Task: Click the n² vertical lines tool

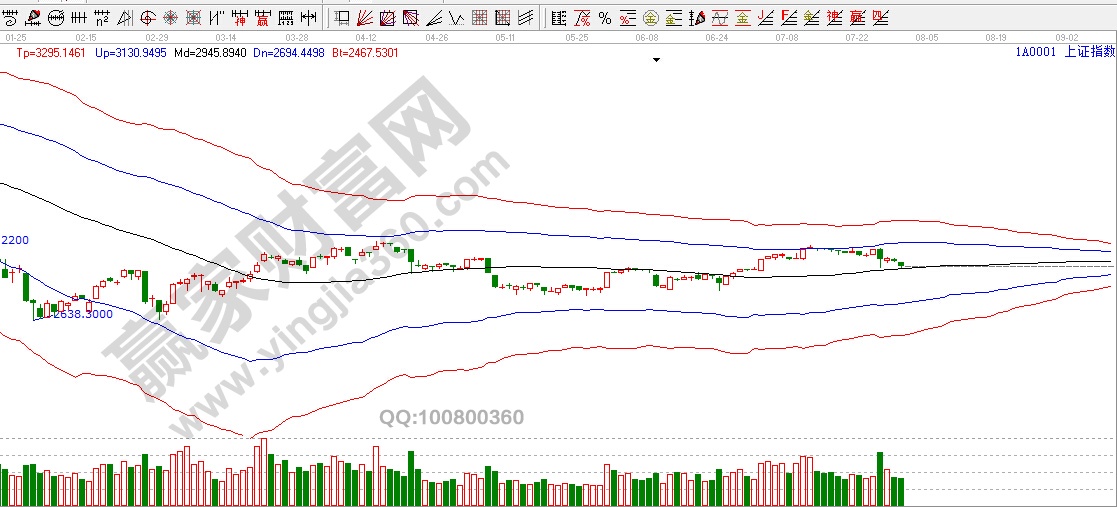Action: click(100, 17)
